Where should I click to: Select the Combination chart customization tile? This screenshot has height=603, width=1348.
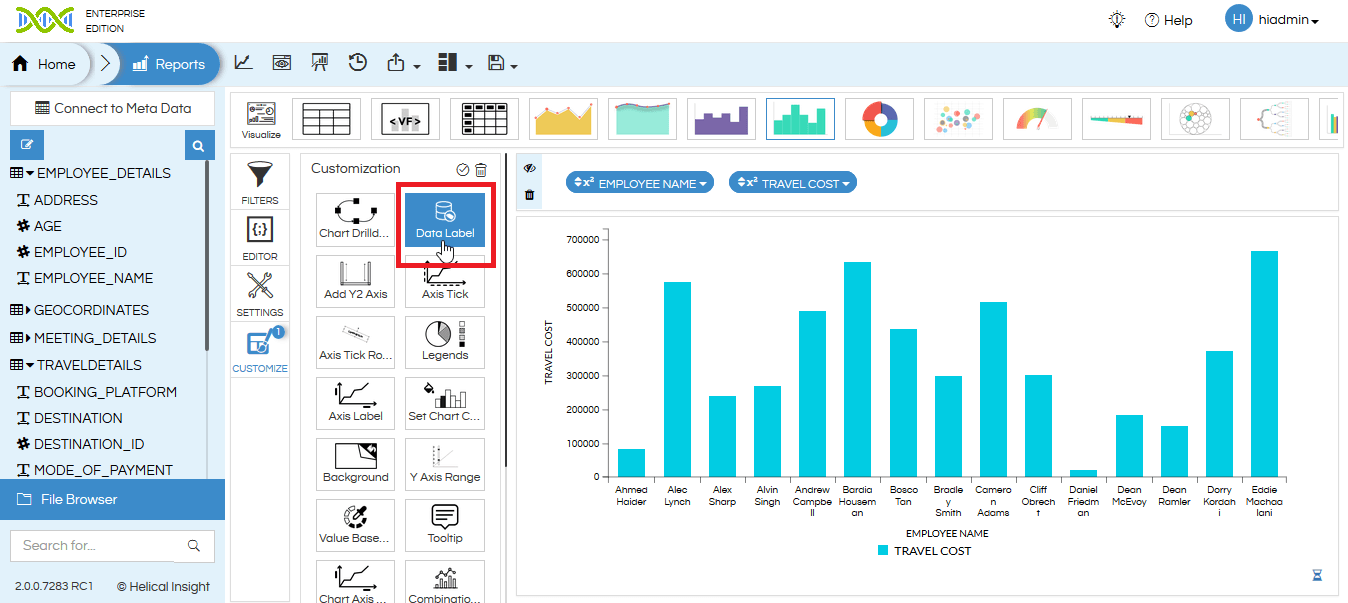point(445,582)
